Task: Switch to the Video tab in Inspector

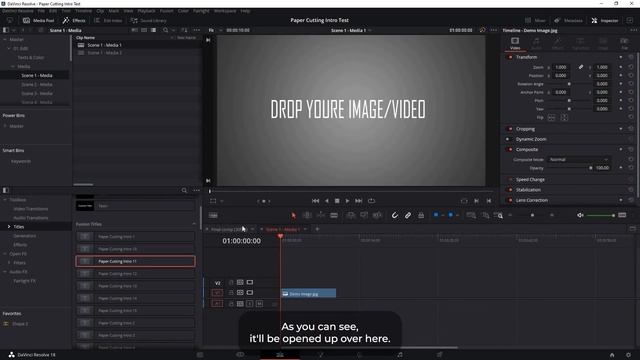Action: (x=515, y=43)
